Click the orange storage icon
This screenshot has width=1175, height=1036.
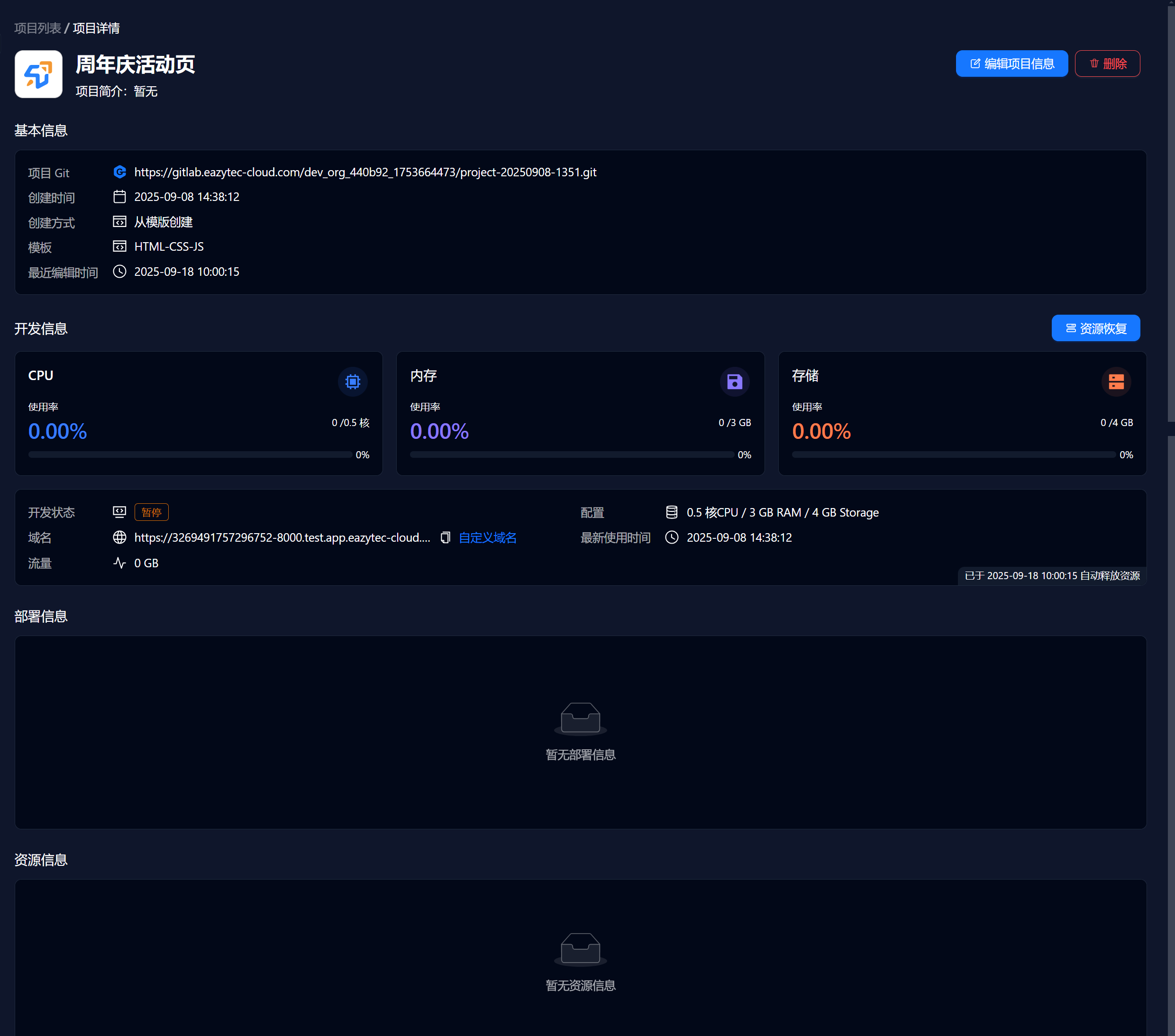pos(1116,382)
